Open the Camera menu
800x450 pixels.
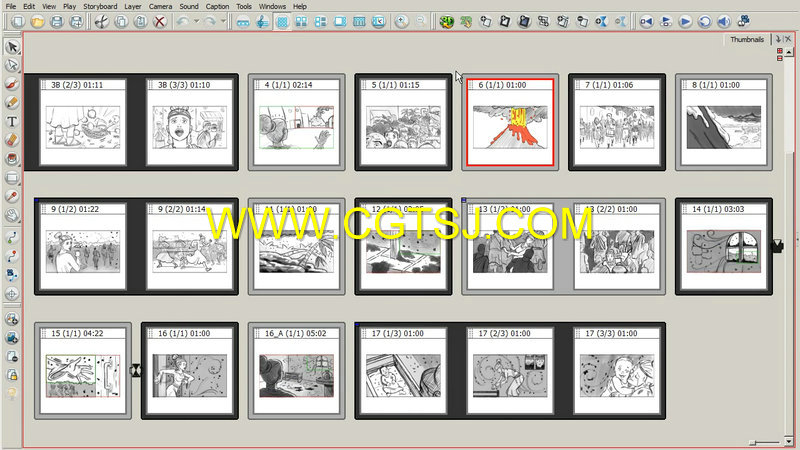(x=160, y=6)
